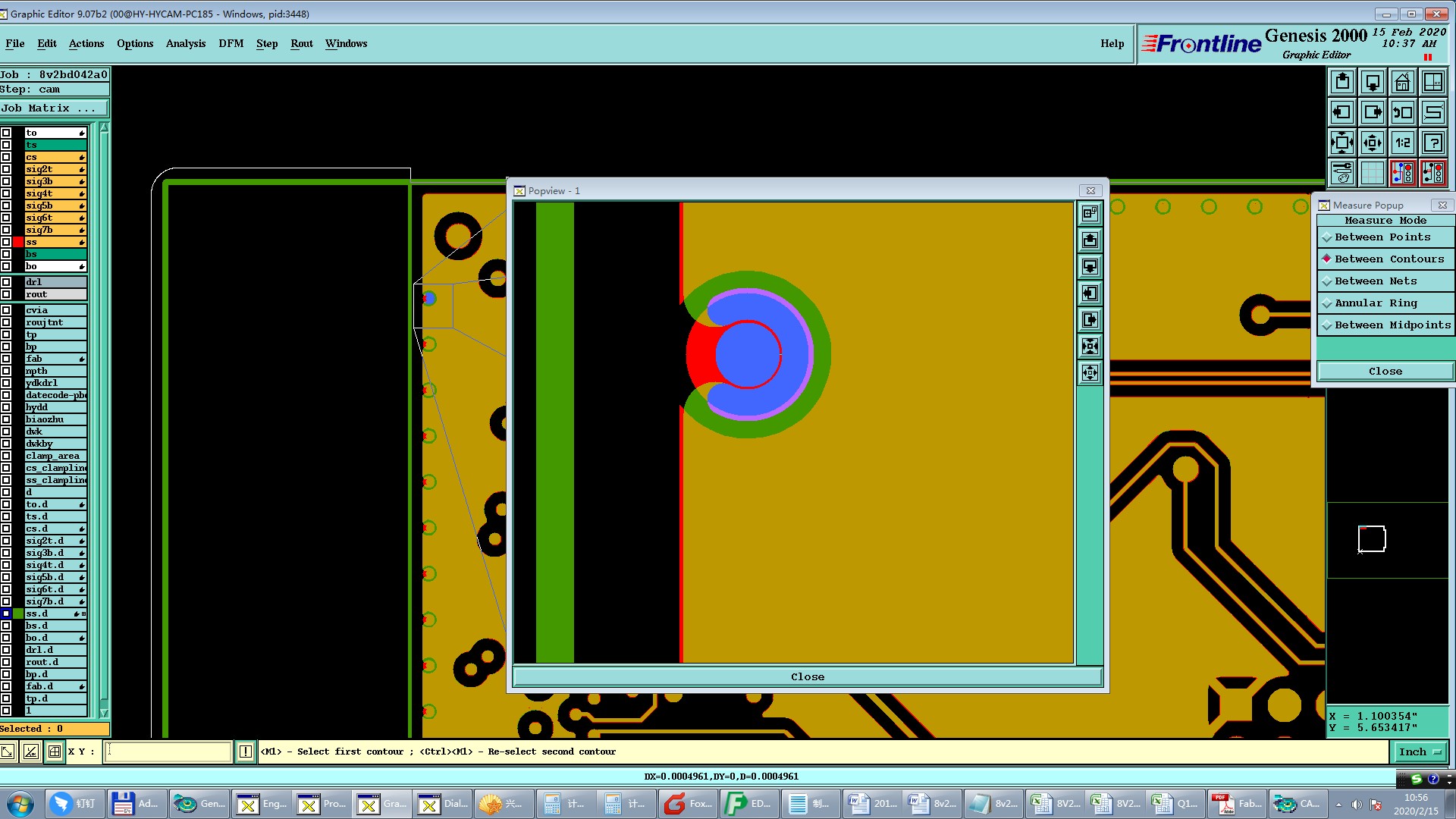The image size is (1456, 819).
Task: Open the Analysis menu
Action: pos(185,43)
